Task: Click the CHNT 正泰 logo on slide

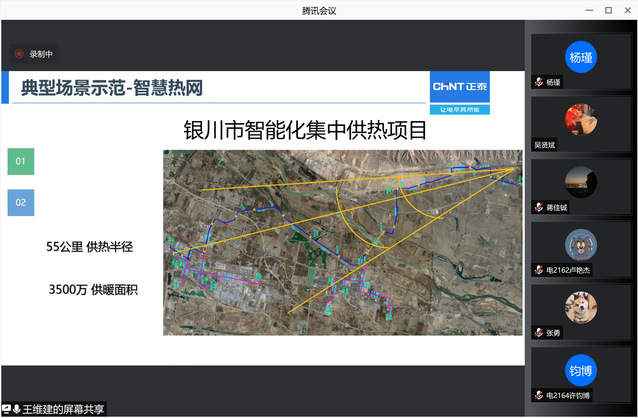Action: click(x=460, y=86)
